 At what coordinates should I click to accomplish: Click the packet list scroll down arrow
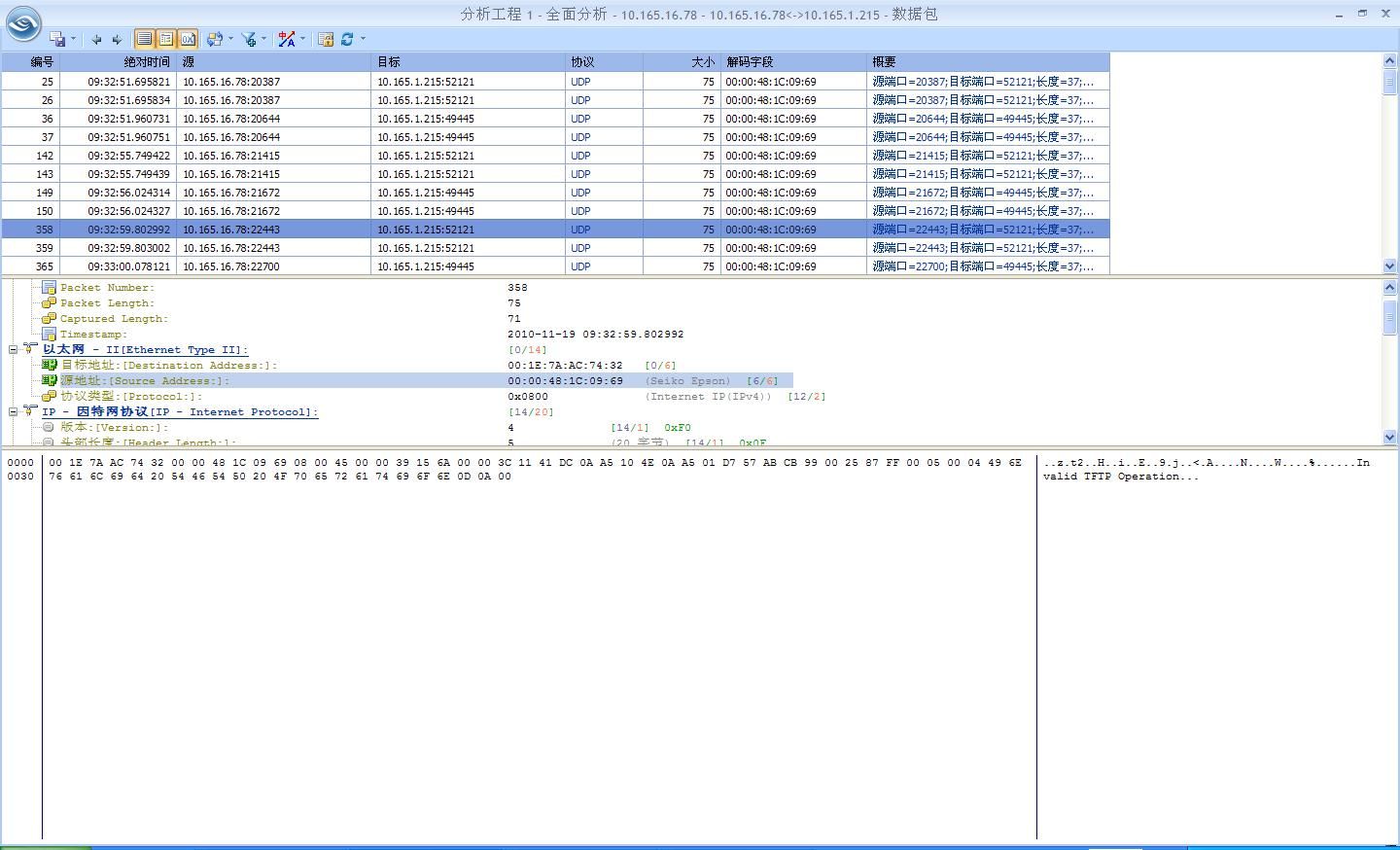[1388, 266]
